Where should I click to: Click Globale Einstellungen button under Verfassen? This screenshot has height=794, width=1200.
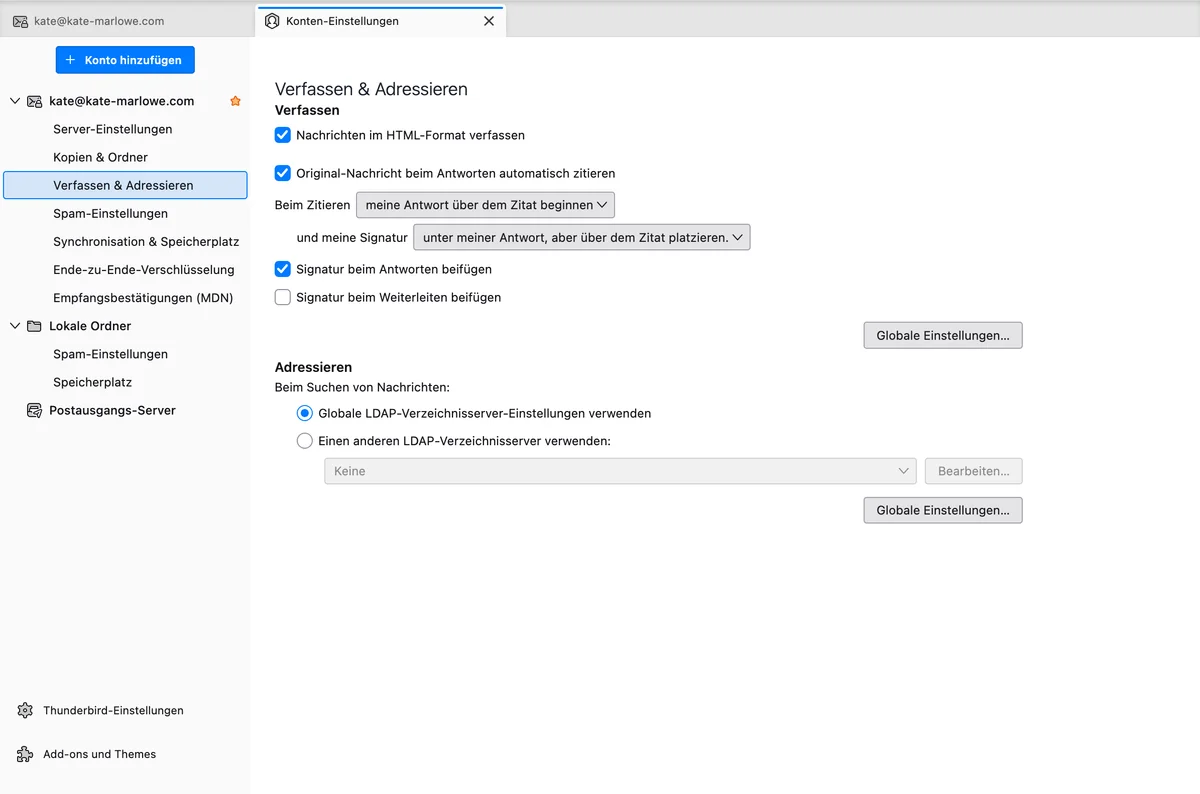[x=943, y=335]
